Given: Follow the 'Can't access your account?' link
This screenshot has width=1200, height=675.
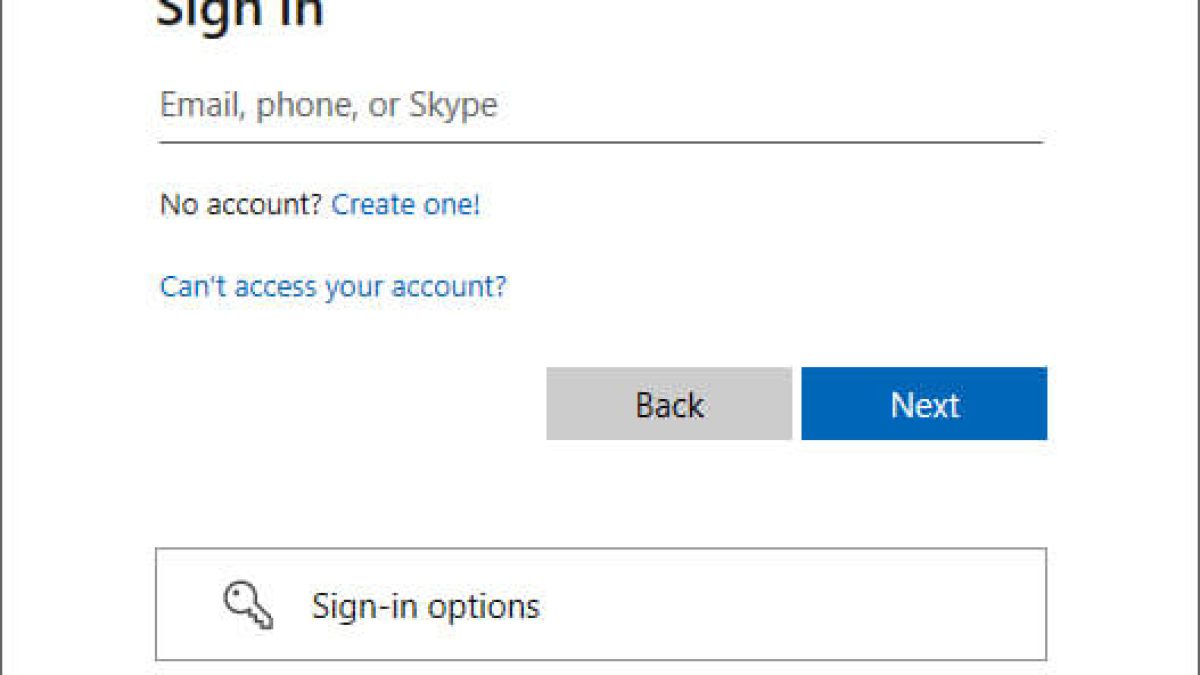Looking at the screenshot, I should tap(333, 287).
